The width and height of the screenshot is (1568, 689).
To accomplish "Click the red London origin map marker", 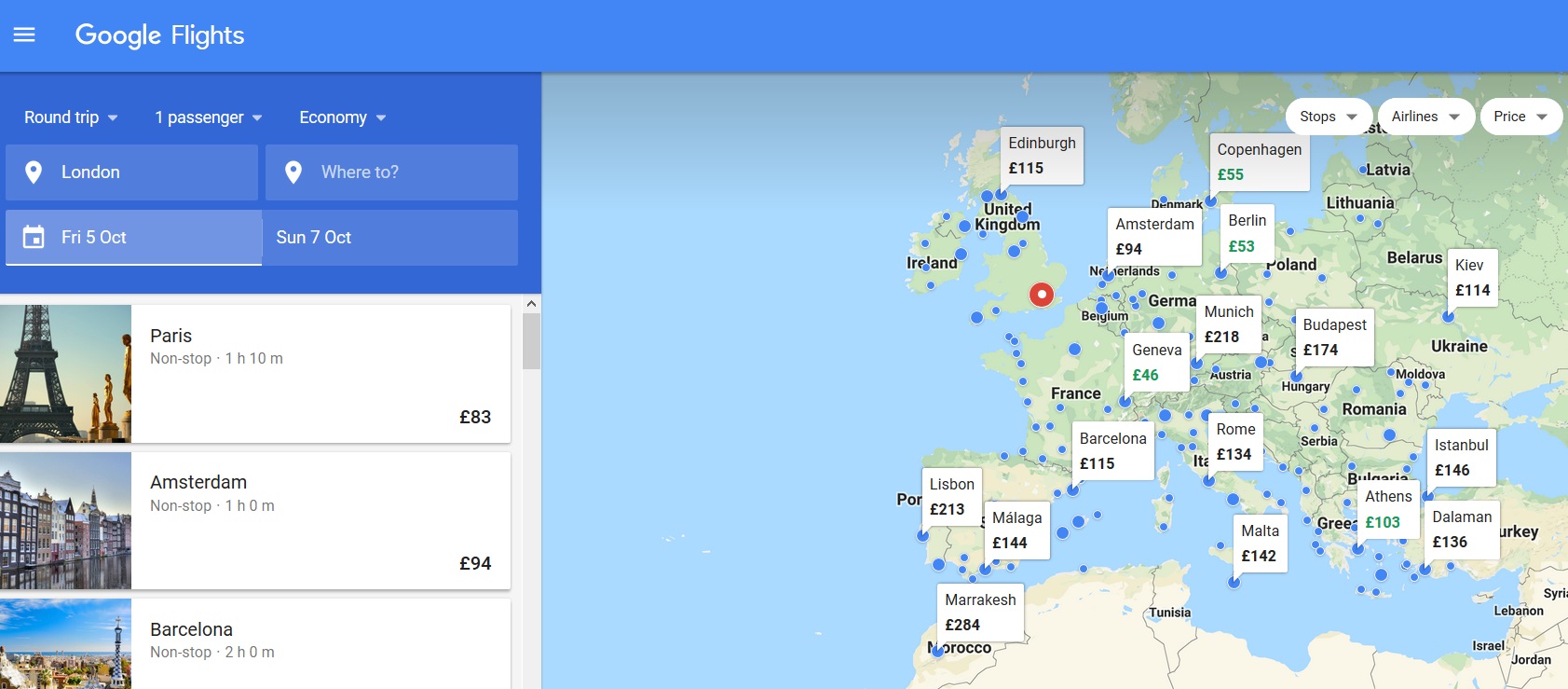I will coord(1042,295).
